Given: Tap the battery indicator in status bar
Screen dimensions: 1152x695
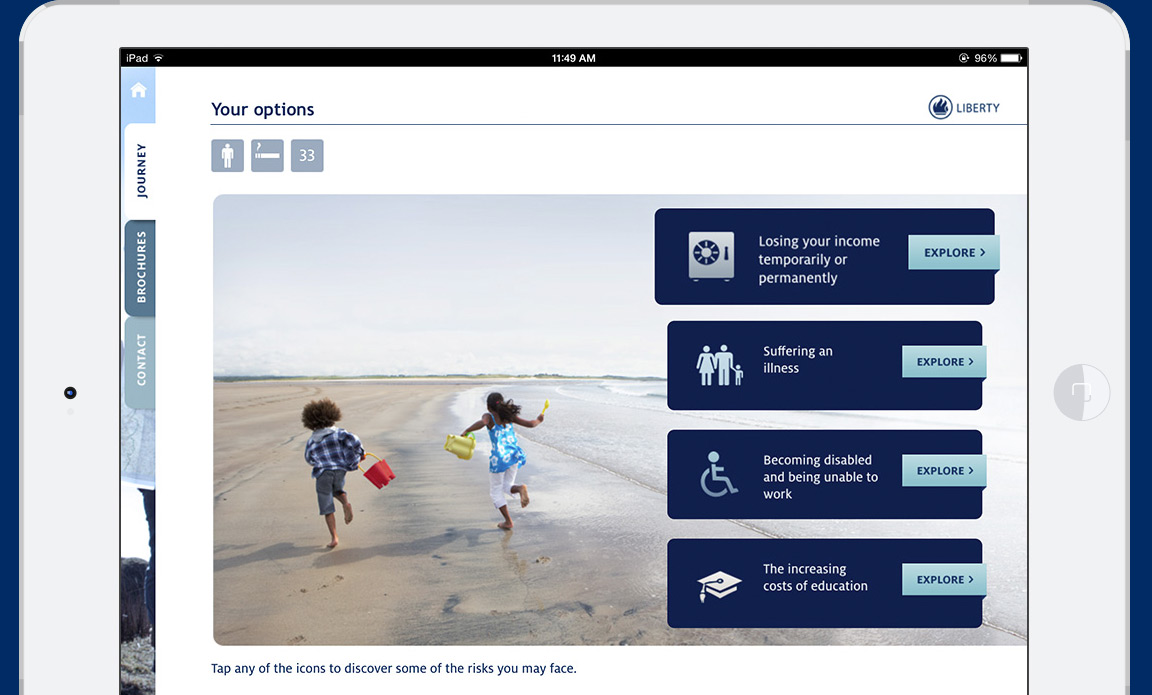Looking at the screenshot, I should pos(1012,58).
